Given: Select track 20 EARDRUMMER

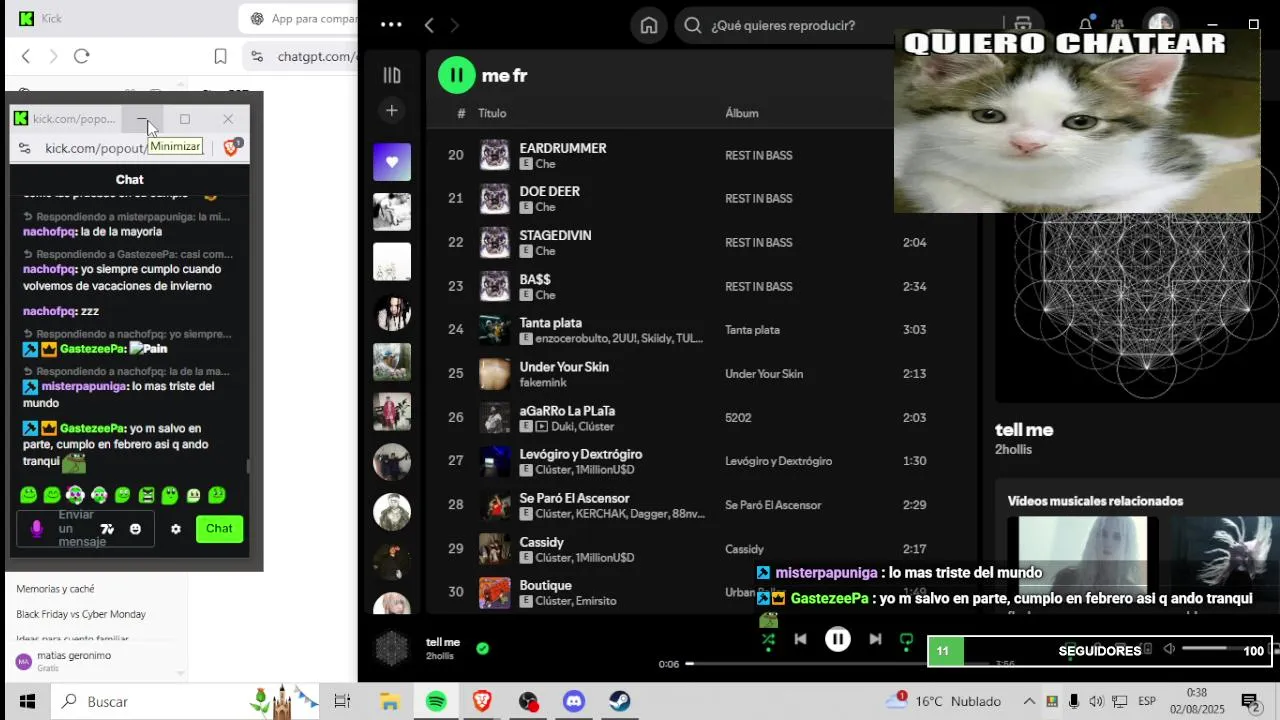Looking at the screenshot, I should 563,148.
